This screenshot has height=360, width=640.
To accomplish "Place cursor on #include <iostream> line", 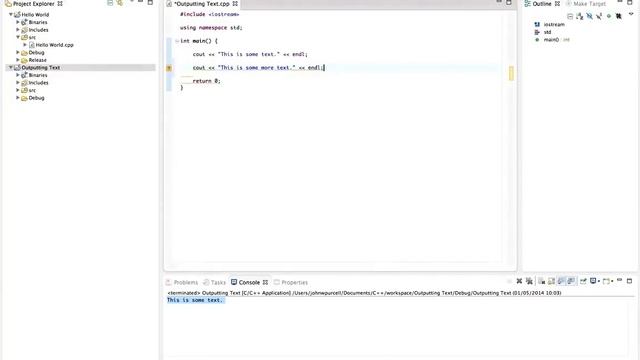I will point(209,14).
